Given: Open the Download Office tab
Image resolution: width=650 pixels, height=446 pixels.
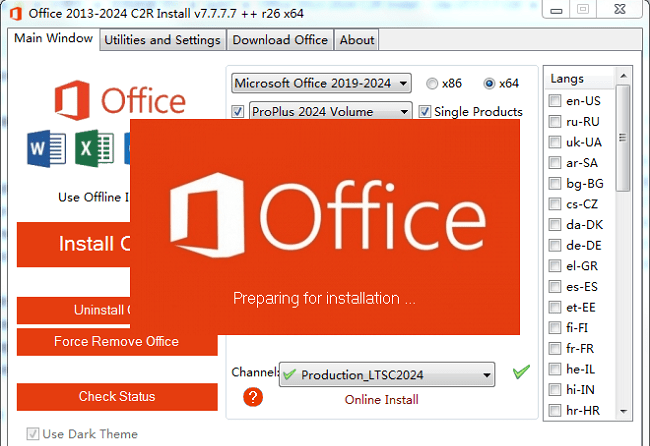Looking at the screenshot, I should point(280,40).
